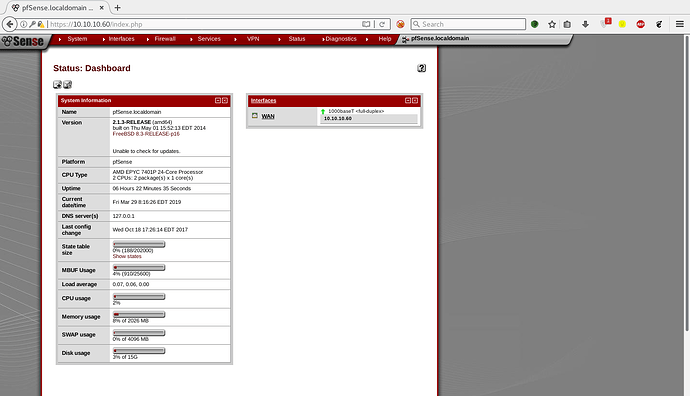Click the System Information widget title
This screenshot has height=396, width=690.
click(x=86, y=100)
